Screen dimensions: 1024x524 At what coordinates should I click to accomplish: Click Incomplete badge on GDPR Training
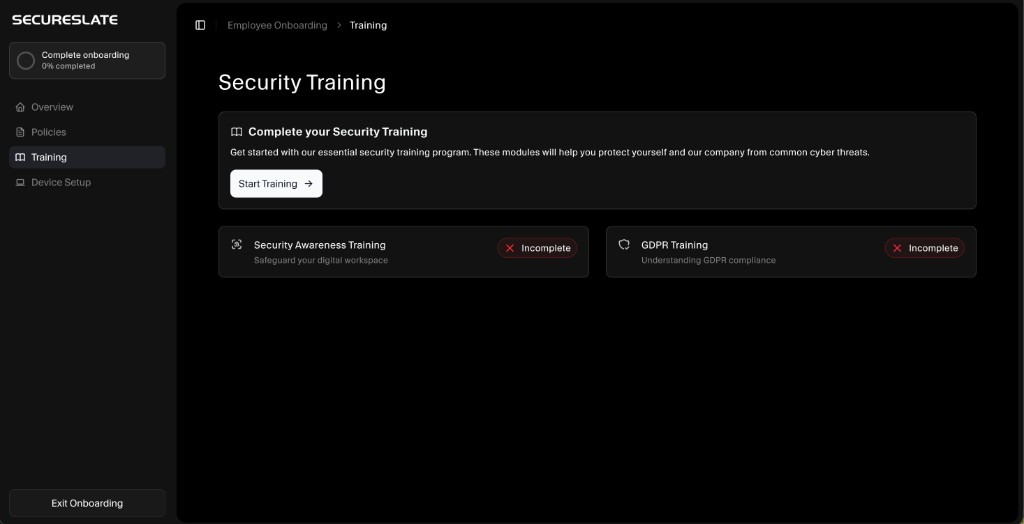pos(925,248)
